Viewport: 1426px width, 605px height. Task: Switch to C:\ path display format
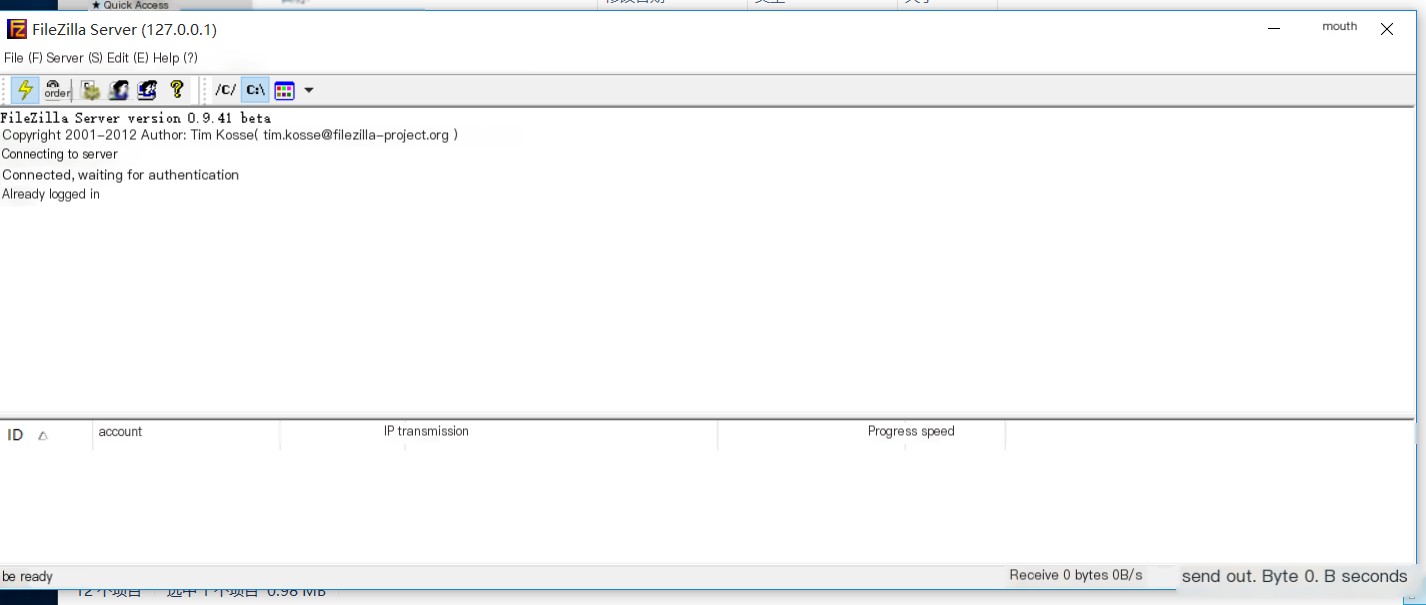pyautogui.click(x=256, y=90)
